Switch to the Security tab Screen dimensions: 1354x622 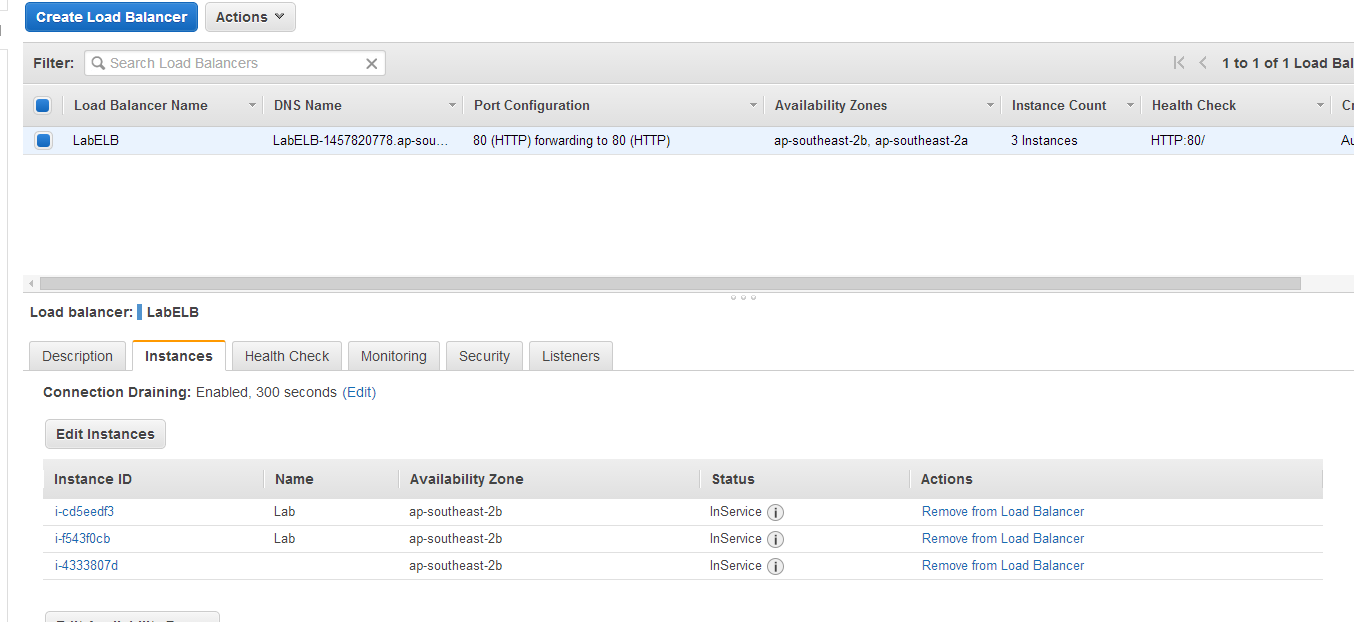coord(484,356)
